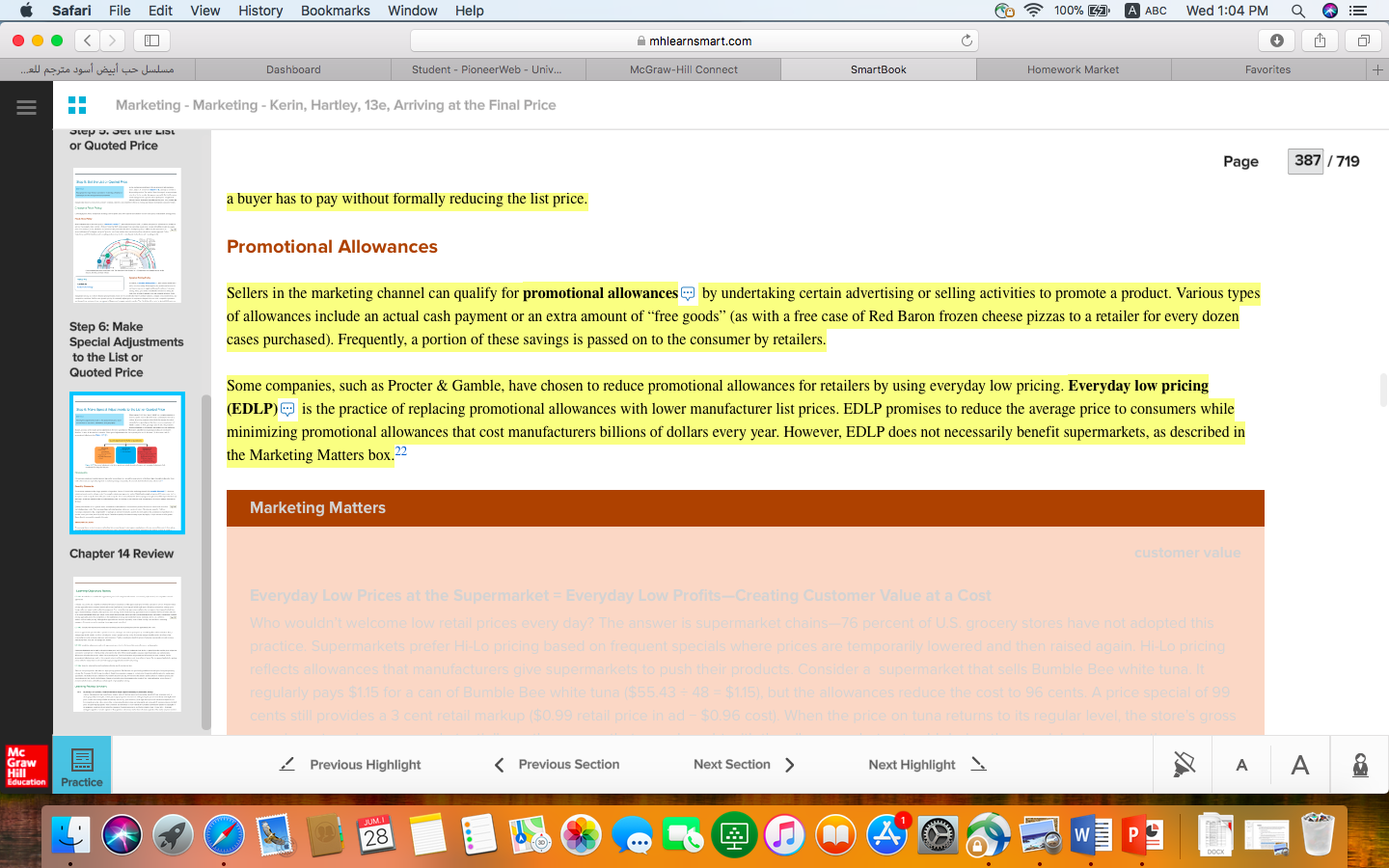Show all tabs overview
The image size is (1389, 868).
point(1363,41)
